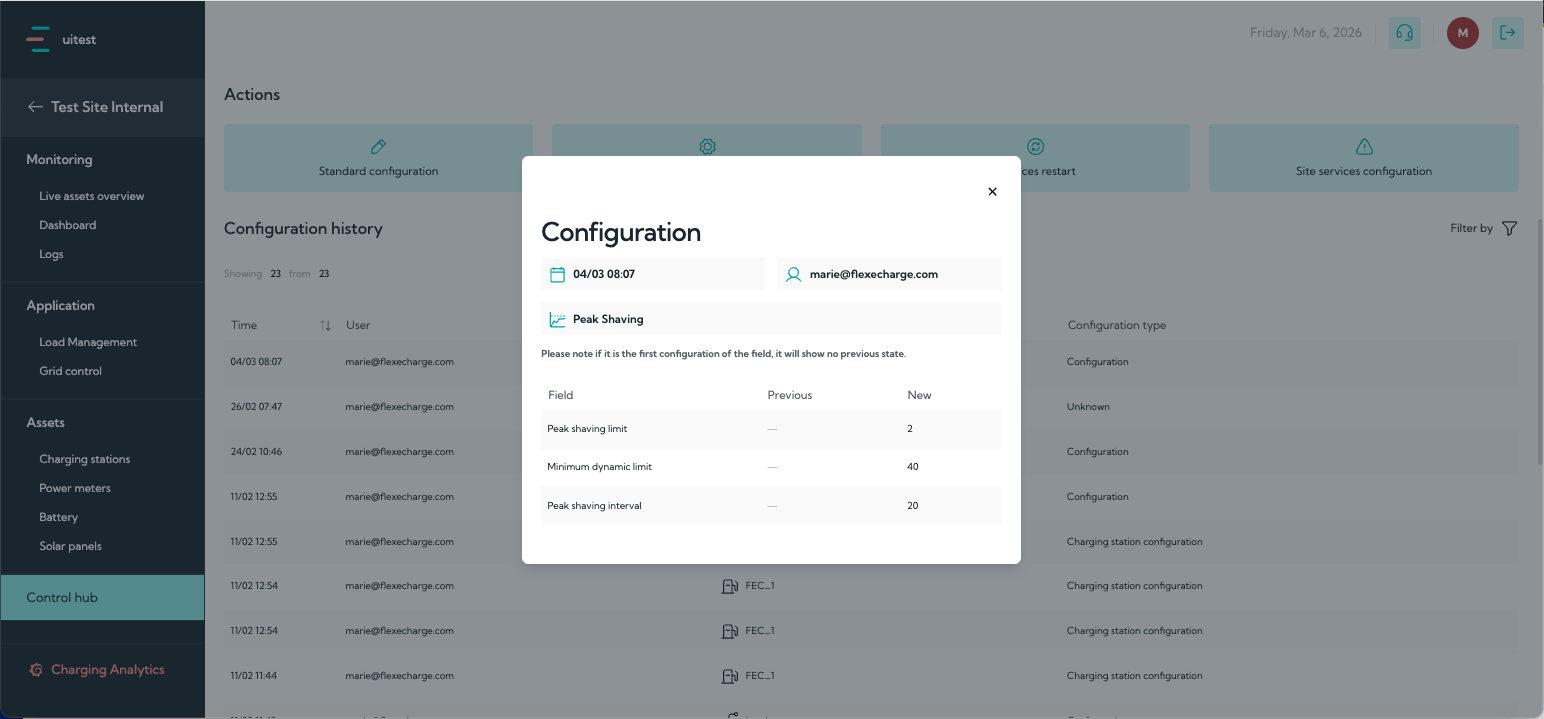Image resolution: width=1544 pixels, height=719 pixels.
Task: Click the Standard configuration action button
Action: 378,158
